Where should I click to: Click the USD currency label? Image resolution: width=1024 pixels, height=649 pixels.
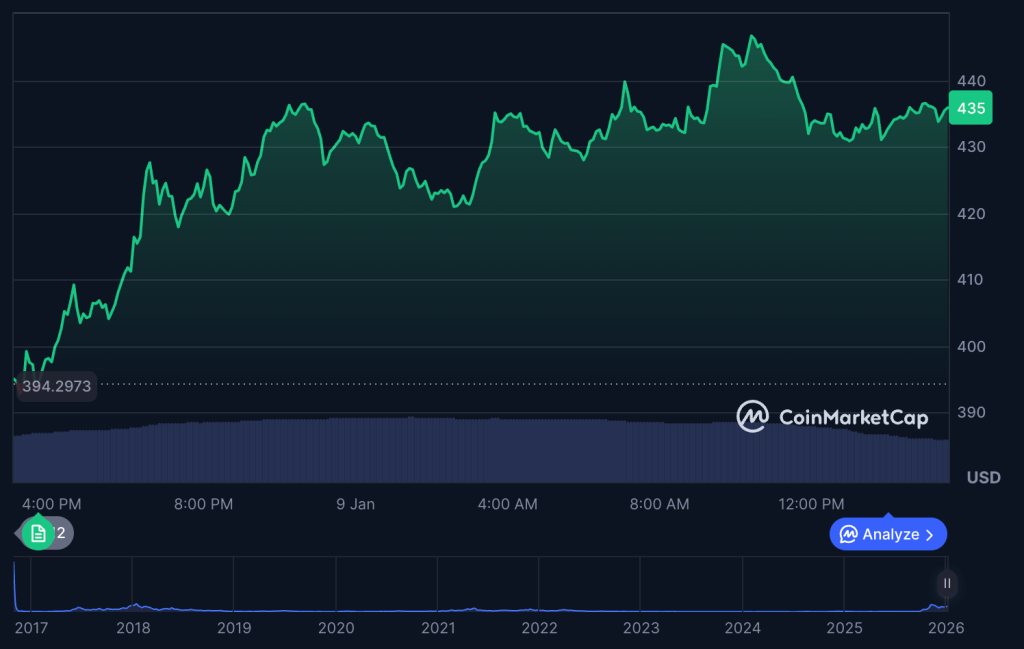[983, 478]
